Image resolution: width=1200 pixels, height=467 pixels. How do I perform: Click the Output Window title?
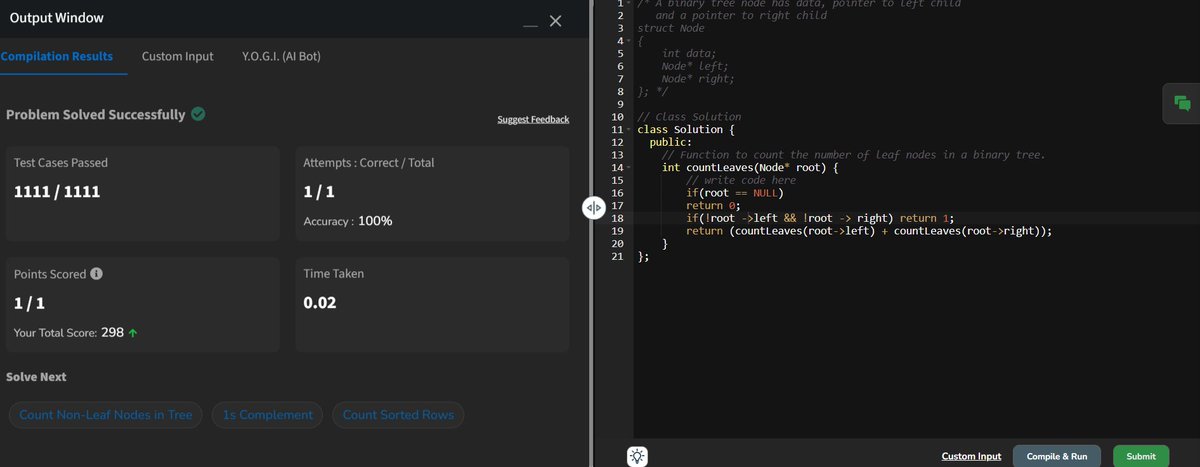[56, 18]
